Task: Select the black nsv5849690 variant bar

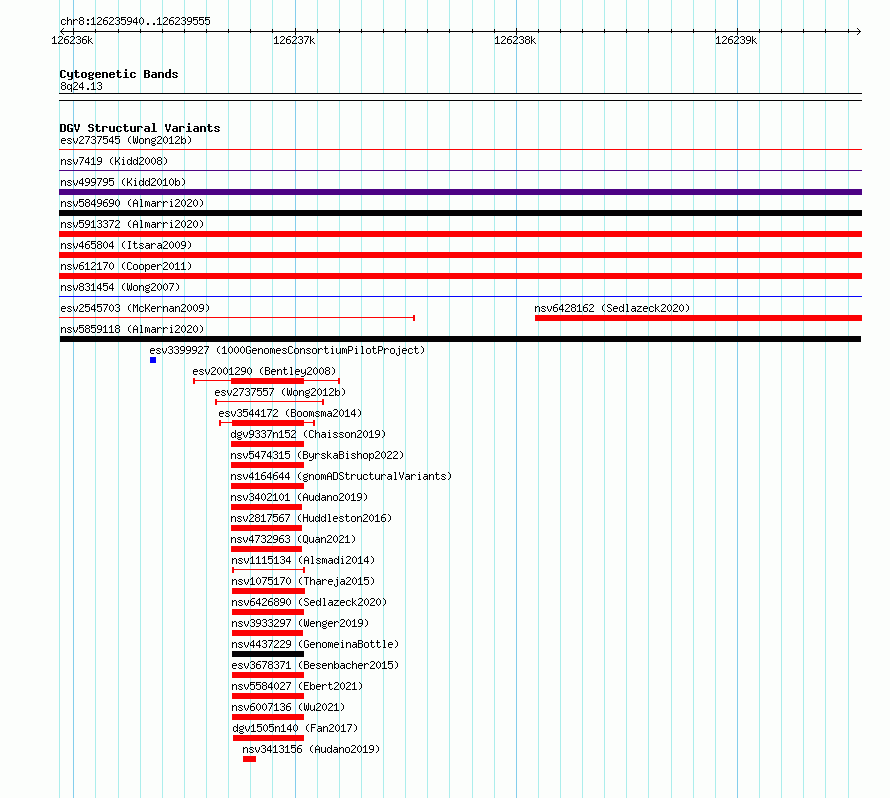Action: 460,213
